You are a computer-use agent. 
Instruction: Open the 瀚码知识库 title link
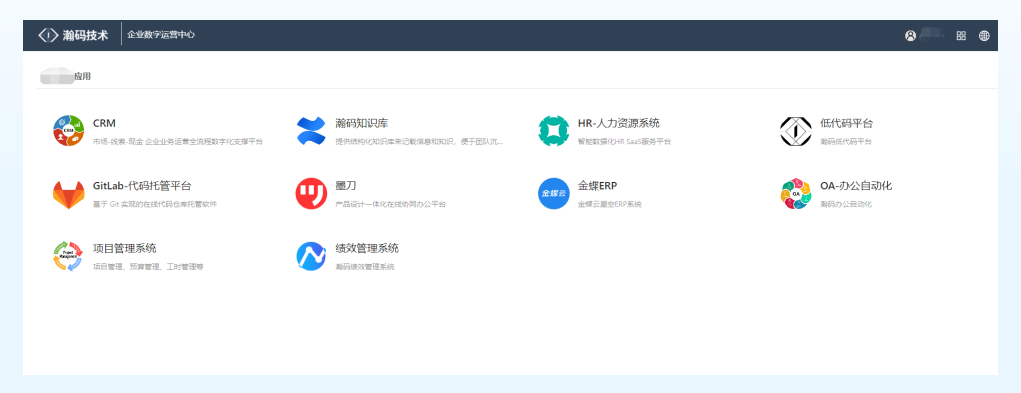[x=361, y=123]
